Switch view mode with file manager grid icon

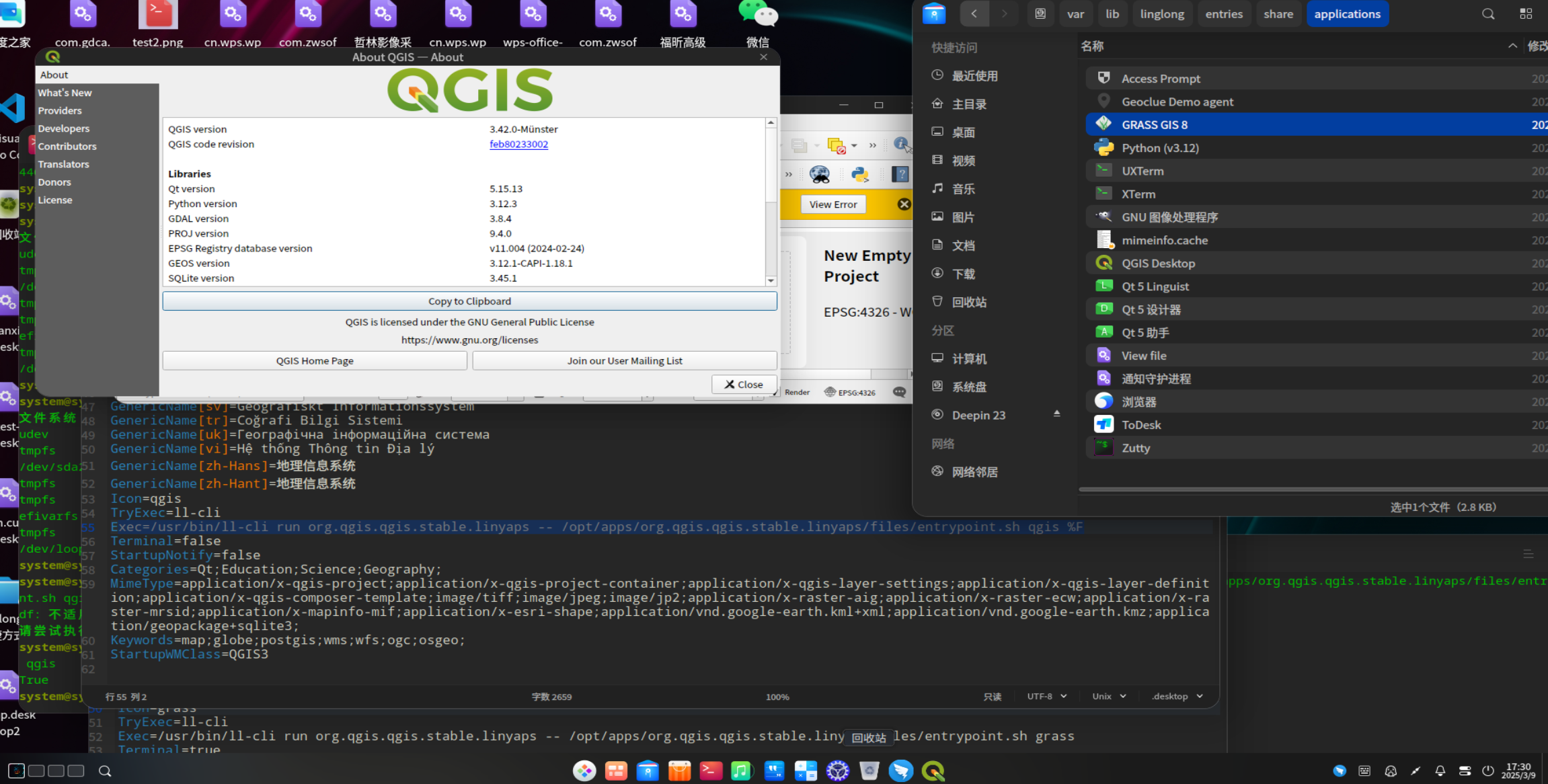[1526, 14]
